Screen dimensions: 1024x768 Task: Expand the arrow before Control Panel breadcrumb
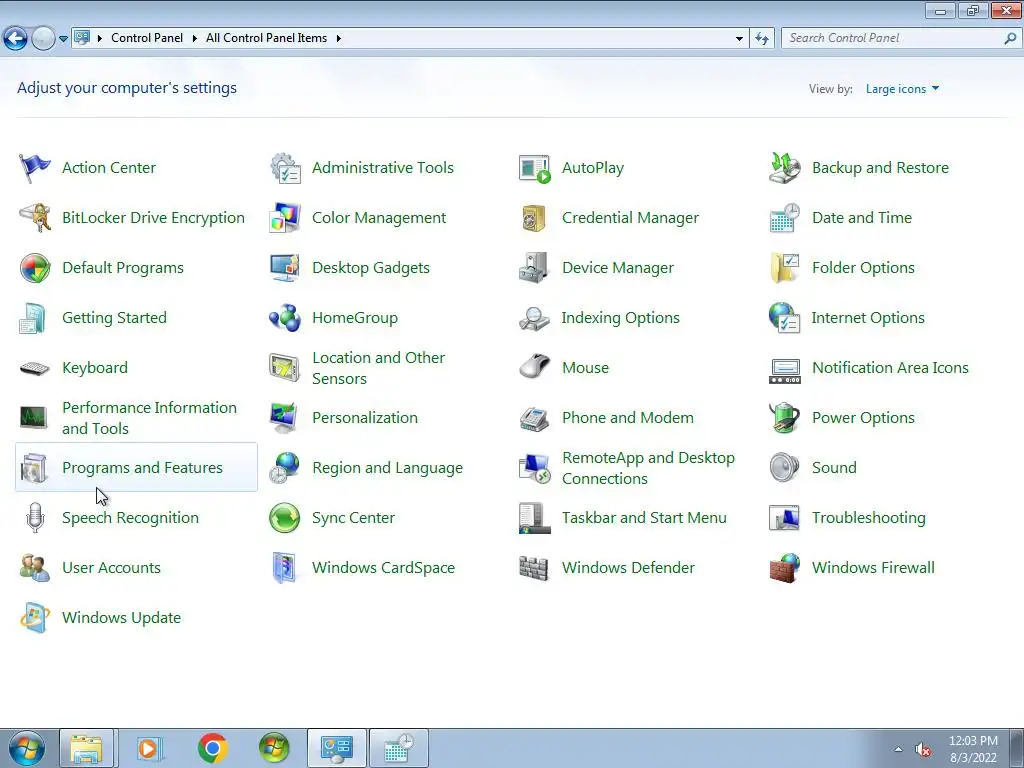tap(99, 39)
